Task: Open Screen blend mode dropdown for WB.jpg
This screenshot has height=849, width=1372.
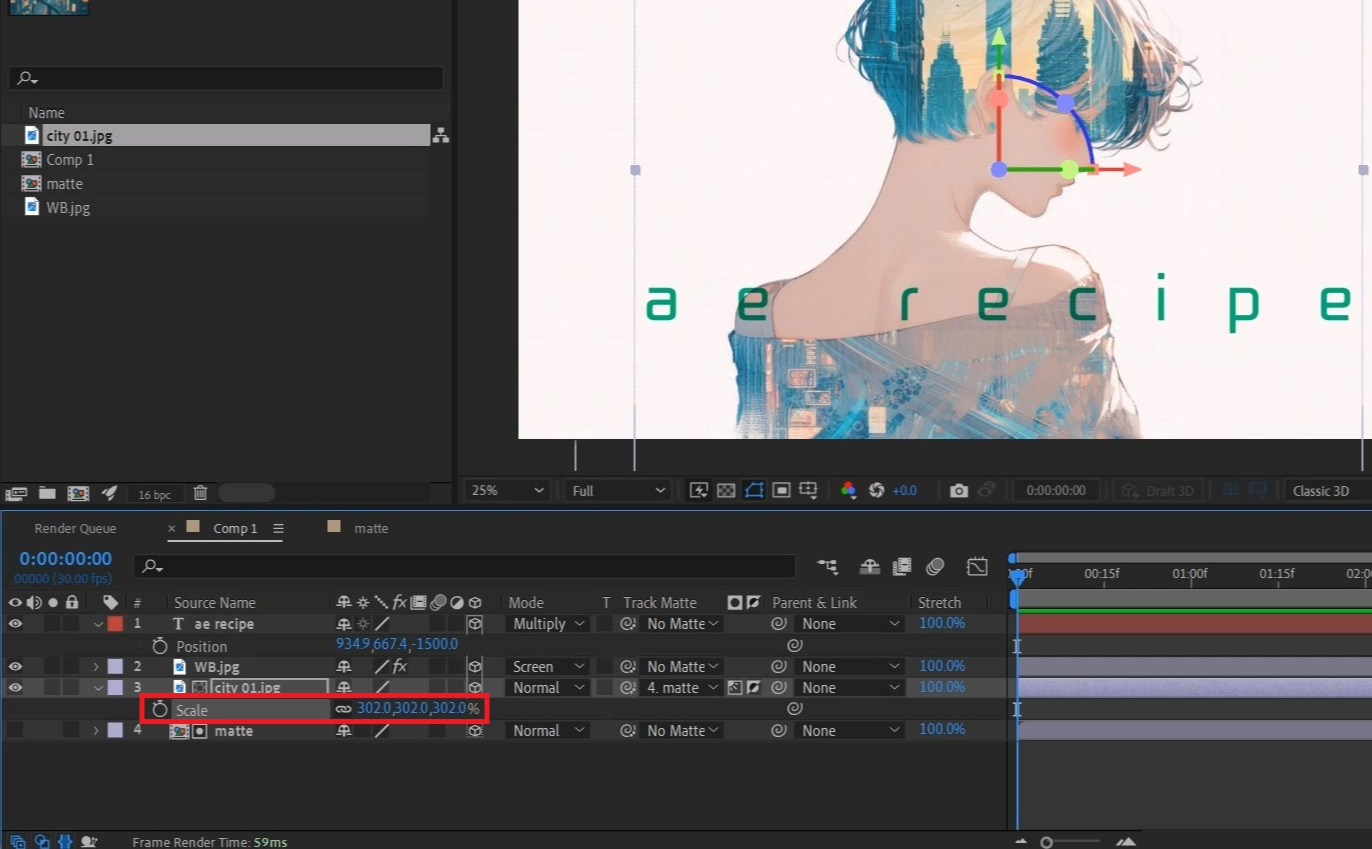Action: click(548, 667)
